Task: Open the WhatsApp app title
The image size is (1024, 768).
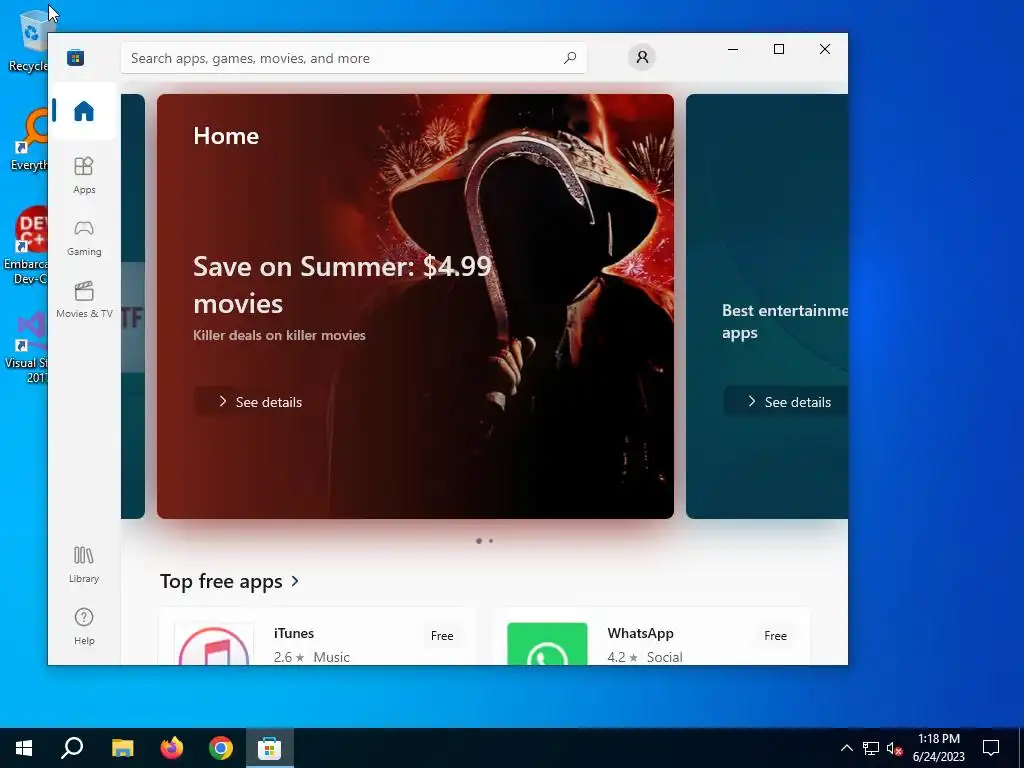Action: pyautogui.click(x=640, y=633)
